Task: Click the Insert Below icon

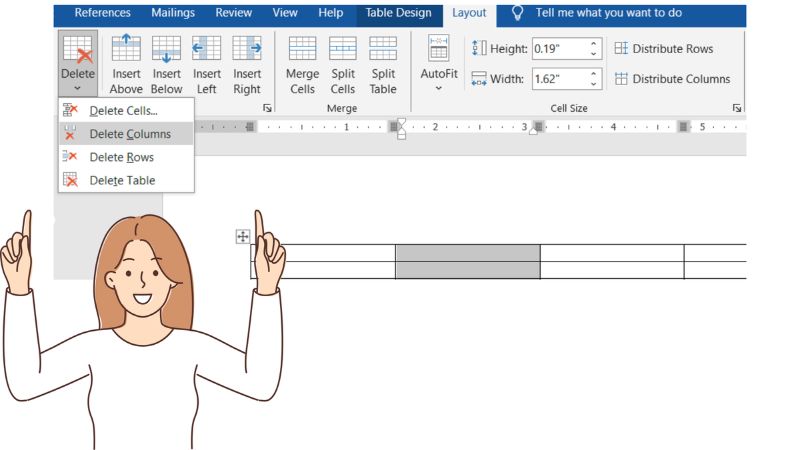Action: coord(166,49)
